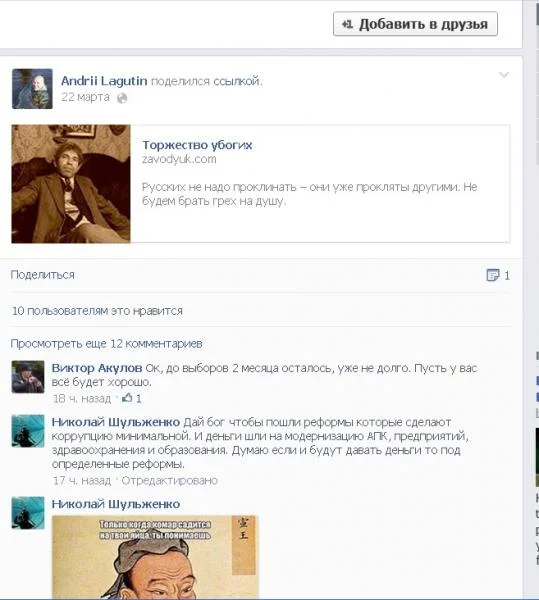Open Andrii Lagutin profile name link
Image resolution: width=539 pixels, height=600 pixels.
[x=104, y=81]
